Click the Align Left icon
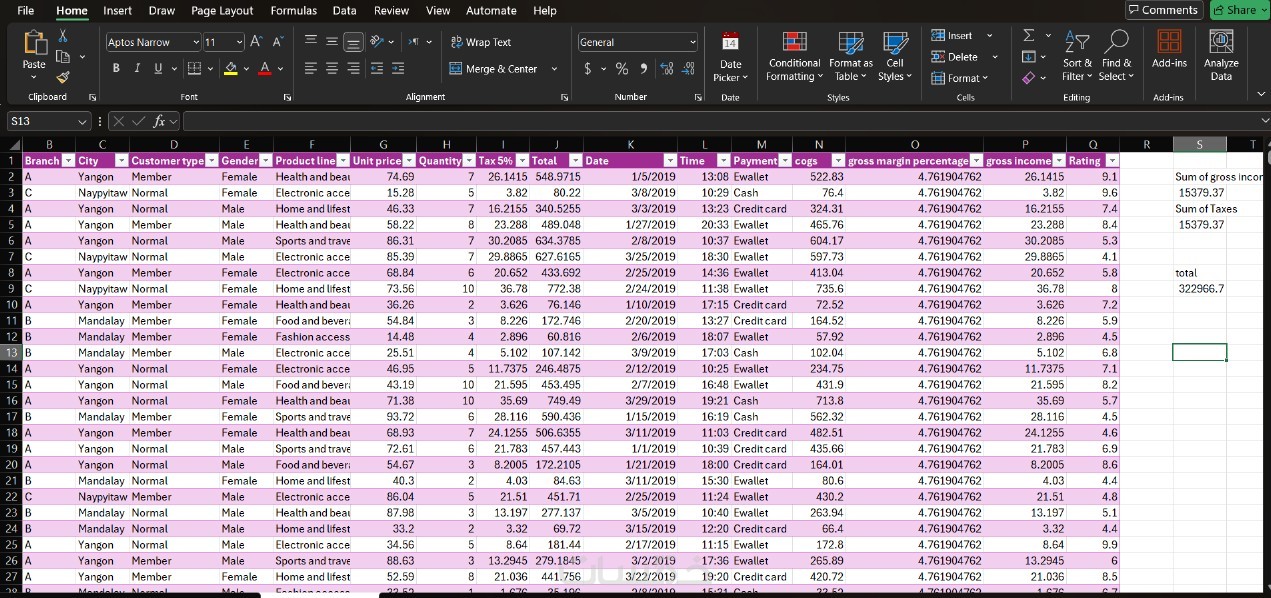1271x598 pixels. point(310,68)
